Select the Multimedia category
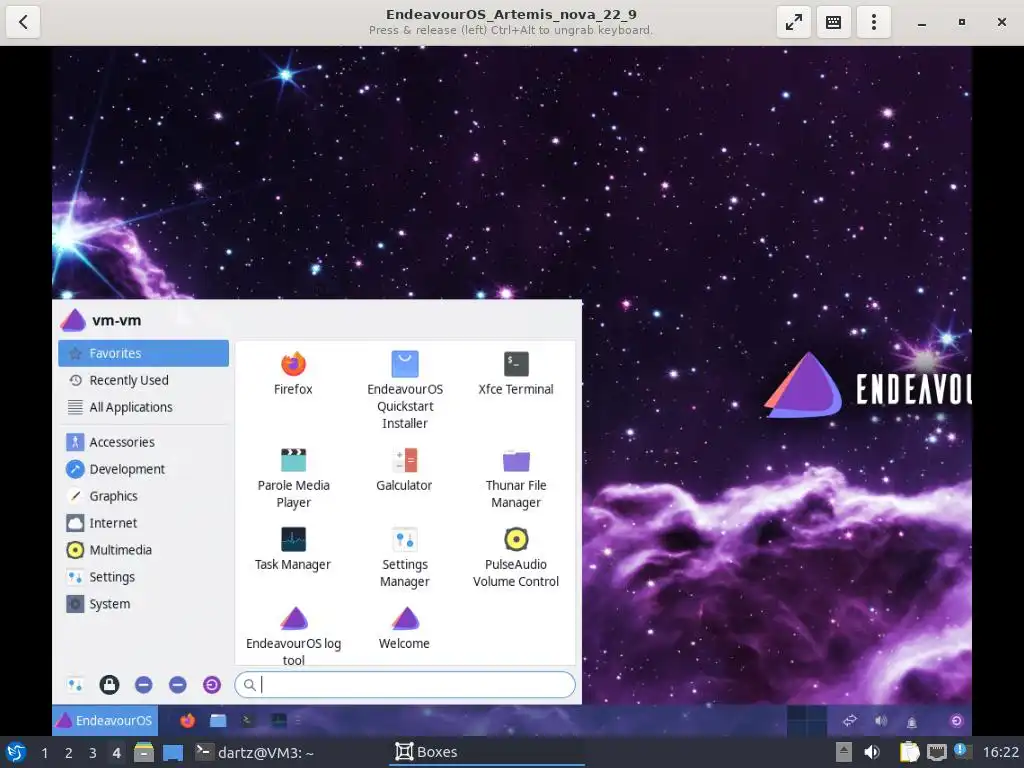The height and width of the screenshot is (768, 1024). tap(144, 550)
